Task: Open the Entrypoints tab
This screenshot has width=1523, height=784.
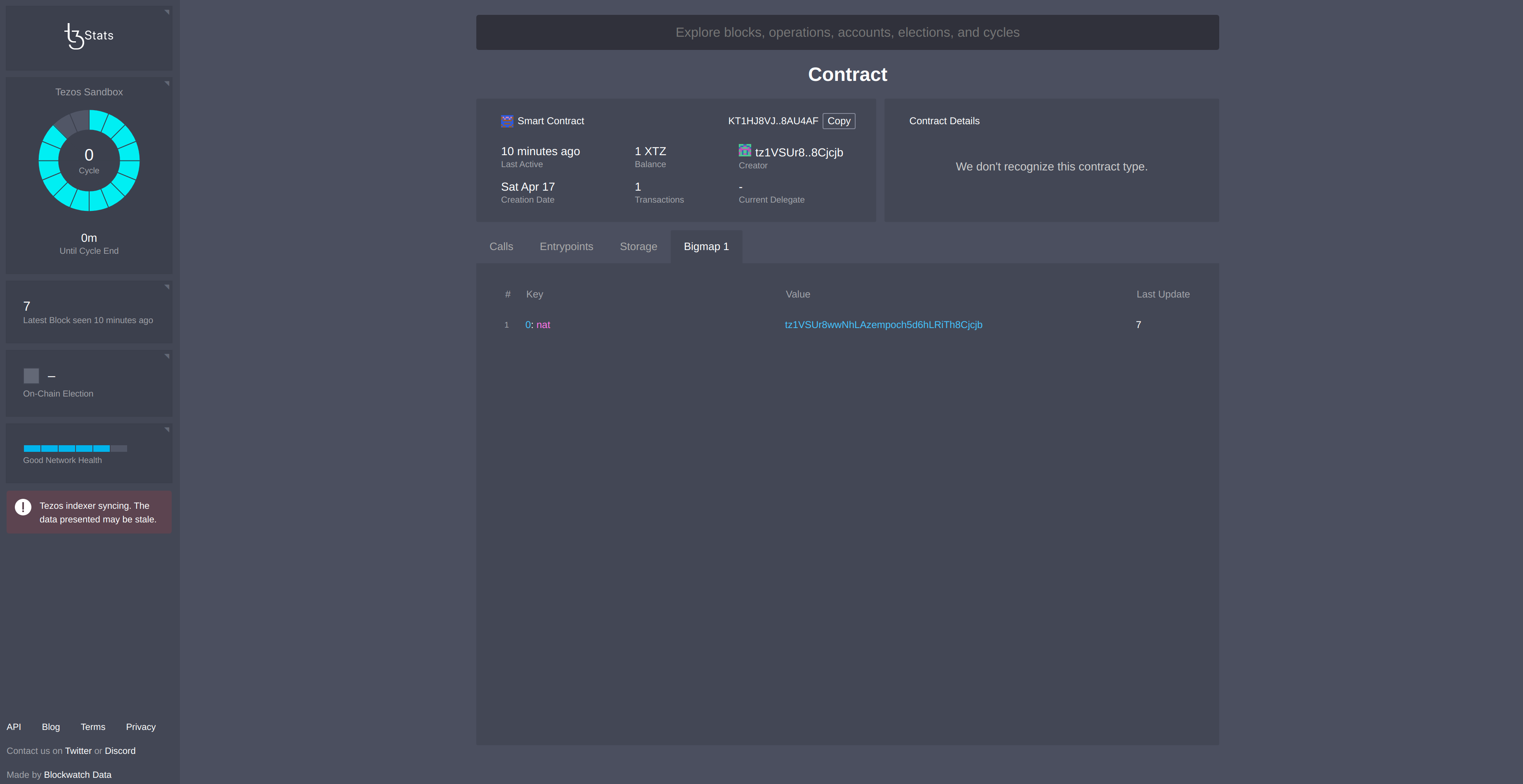Action: click(x=566, y=247)
